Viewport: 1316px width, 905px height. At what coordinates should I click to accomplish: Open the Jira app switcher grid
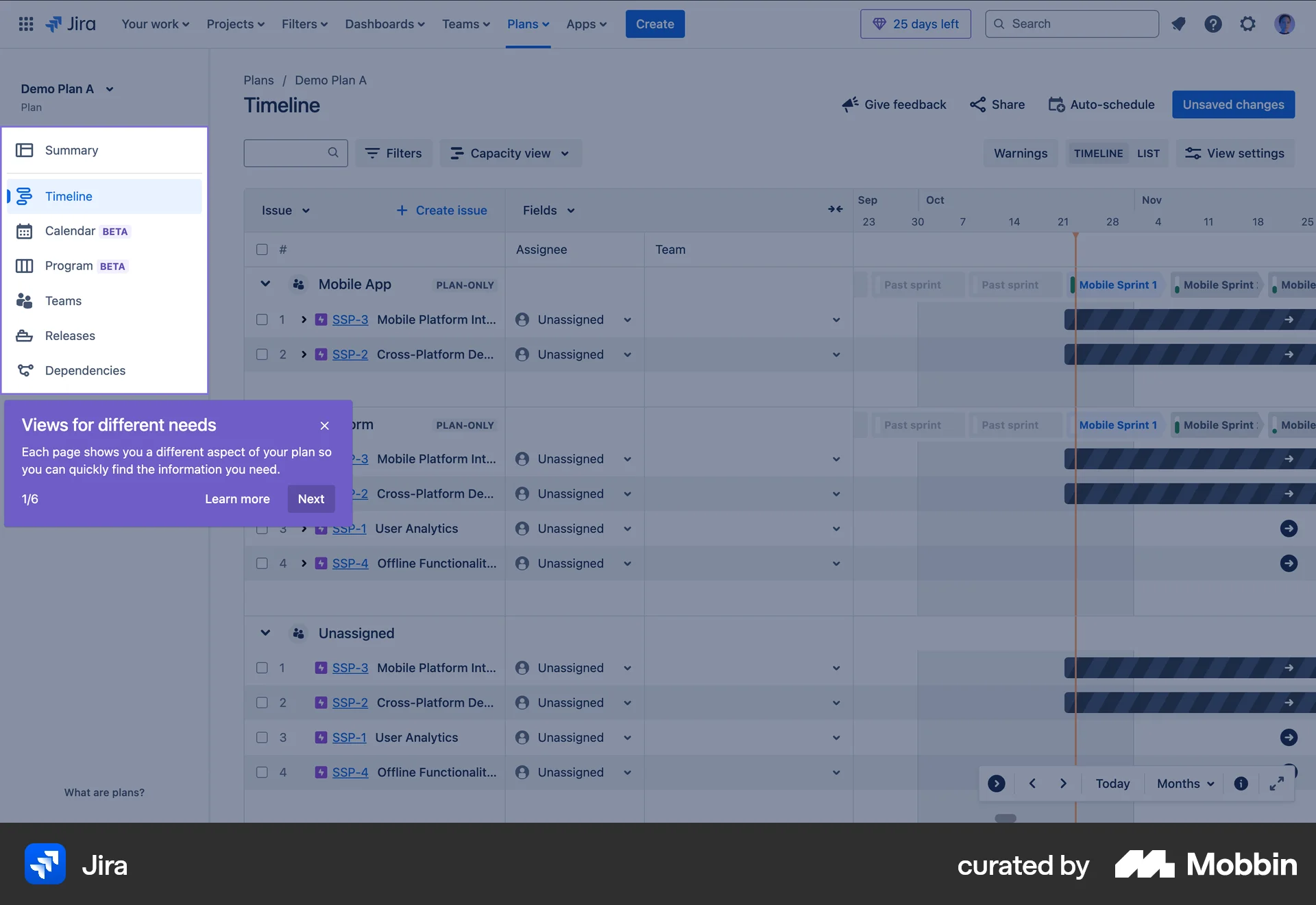pyautogui.click(x=26, y=23)
